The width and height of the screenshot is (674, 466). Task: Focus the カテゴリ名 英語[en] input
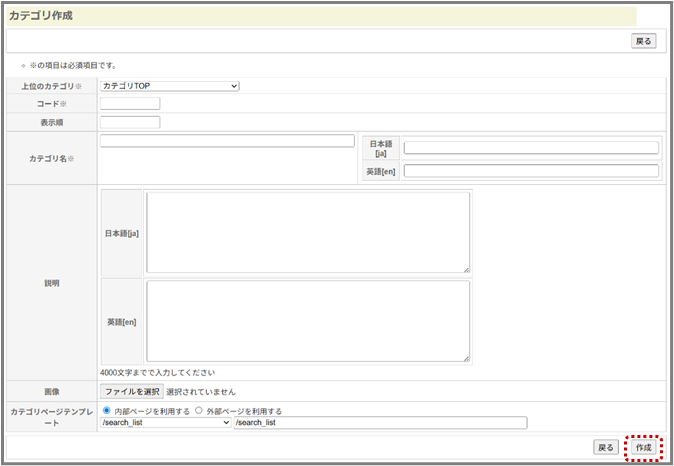pos(531,171)
